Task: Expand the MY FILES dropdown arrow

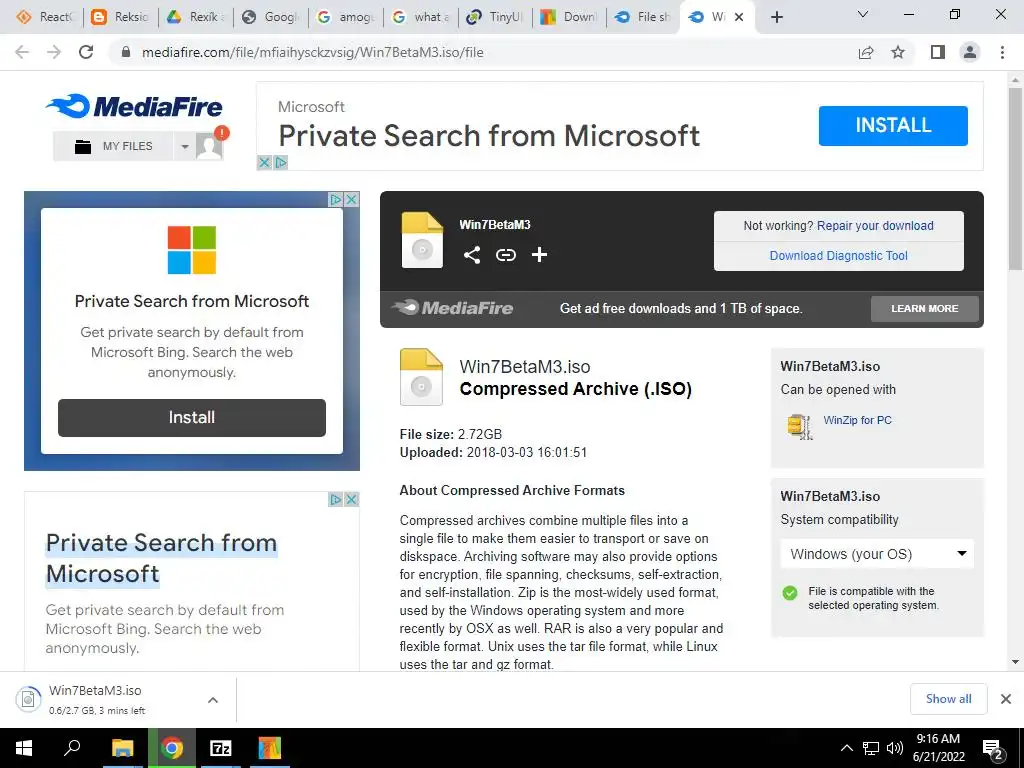Action: click(x=185, y=146)
